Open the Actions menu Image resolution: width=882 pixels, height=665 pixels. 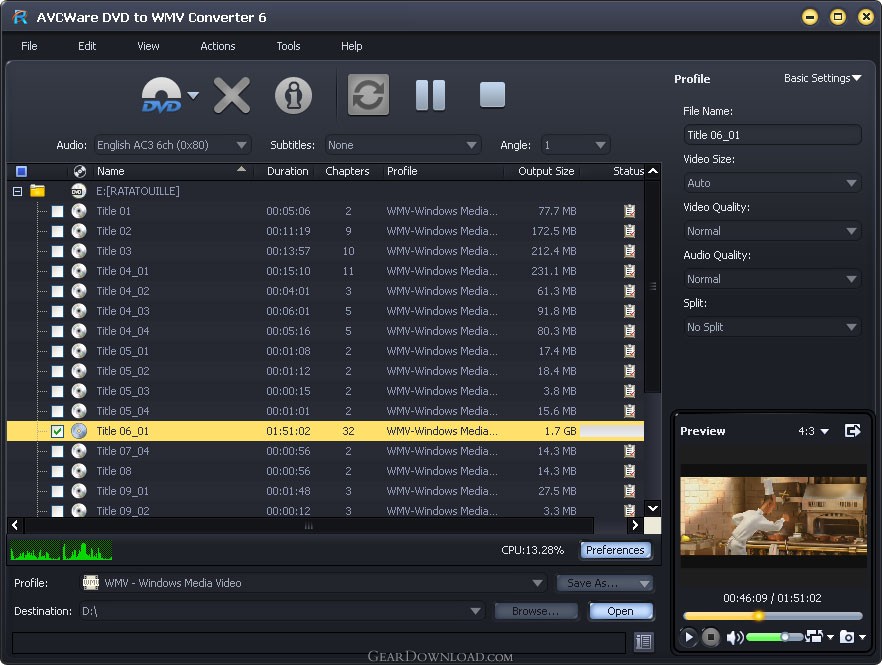(218, 46)
